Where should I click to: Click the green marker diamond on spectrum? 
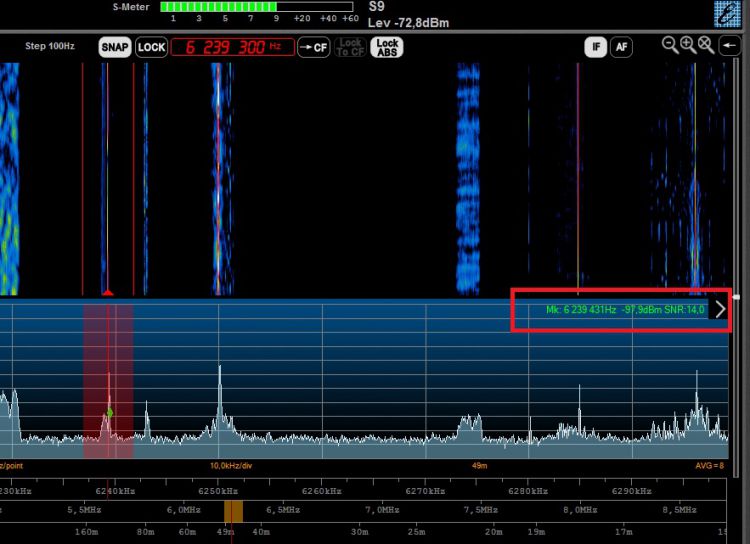pos(110,413)
